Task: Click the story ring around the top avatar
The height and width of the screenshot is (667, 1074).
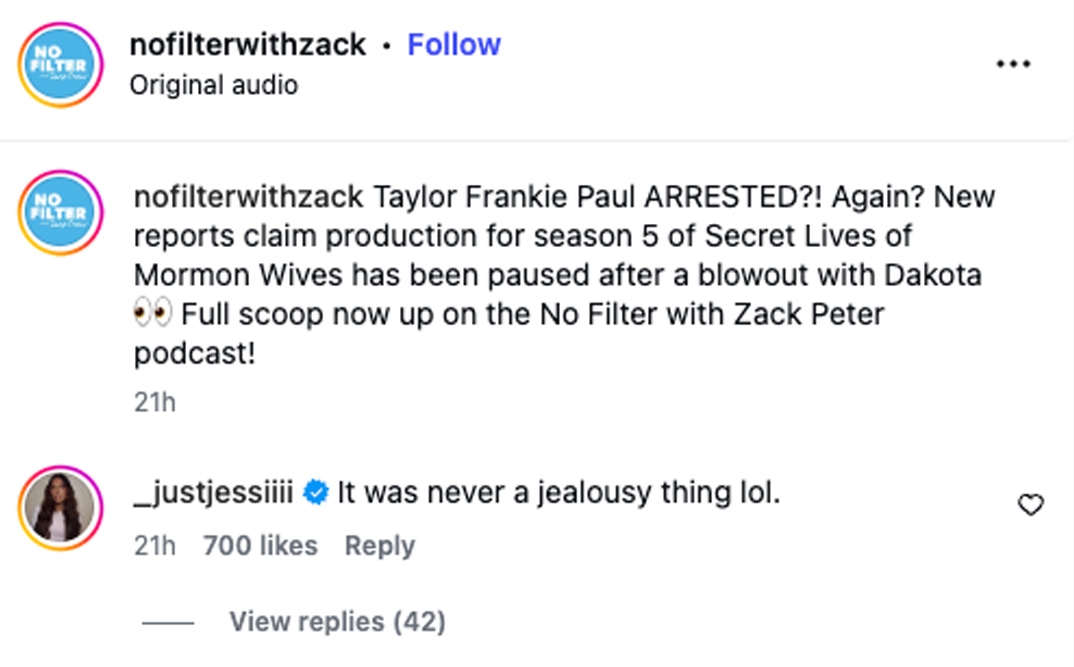Action: 59,24
